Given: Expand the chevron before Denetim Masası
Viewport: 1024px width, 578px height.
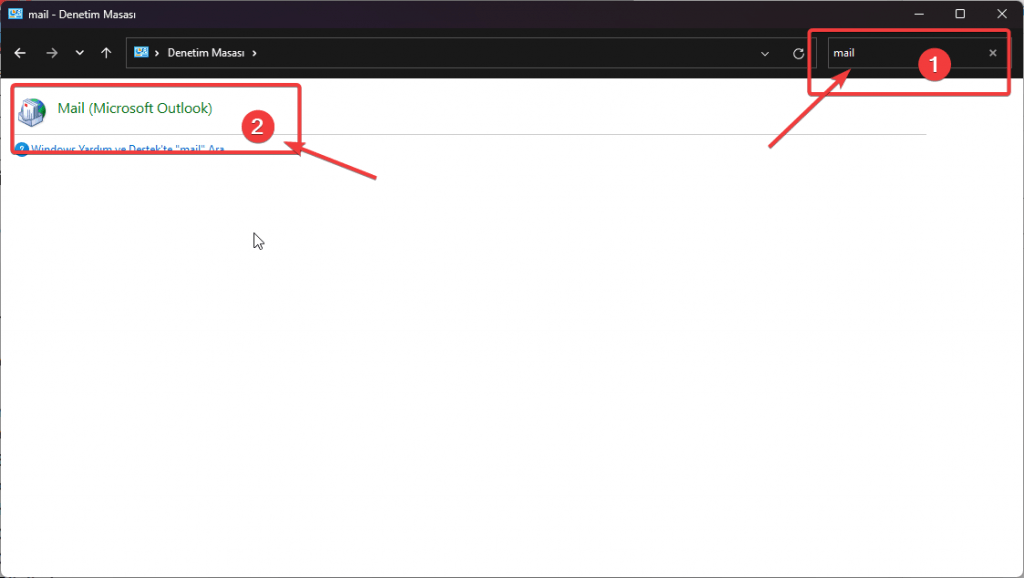Looking at the screenshot, I should click(x=158, y=53).
